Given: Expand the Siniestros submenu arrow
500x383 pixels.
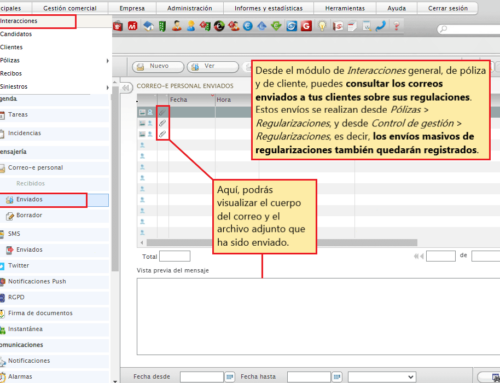Looking at the screenshot, I should (107, 87).
